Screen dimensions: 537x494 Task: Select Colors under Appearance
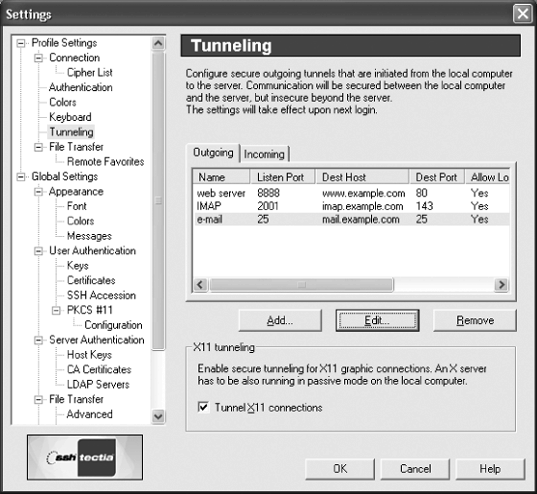click(80, 221)
